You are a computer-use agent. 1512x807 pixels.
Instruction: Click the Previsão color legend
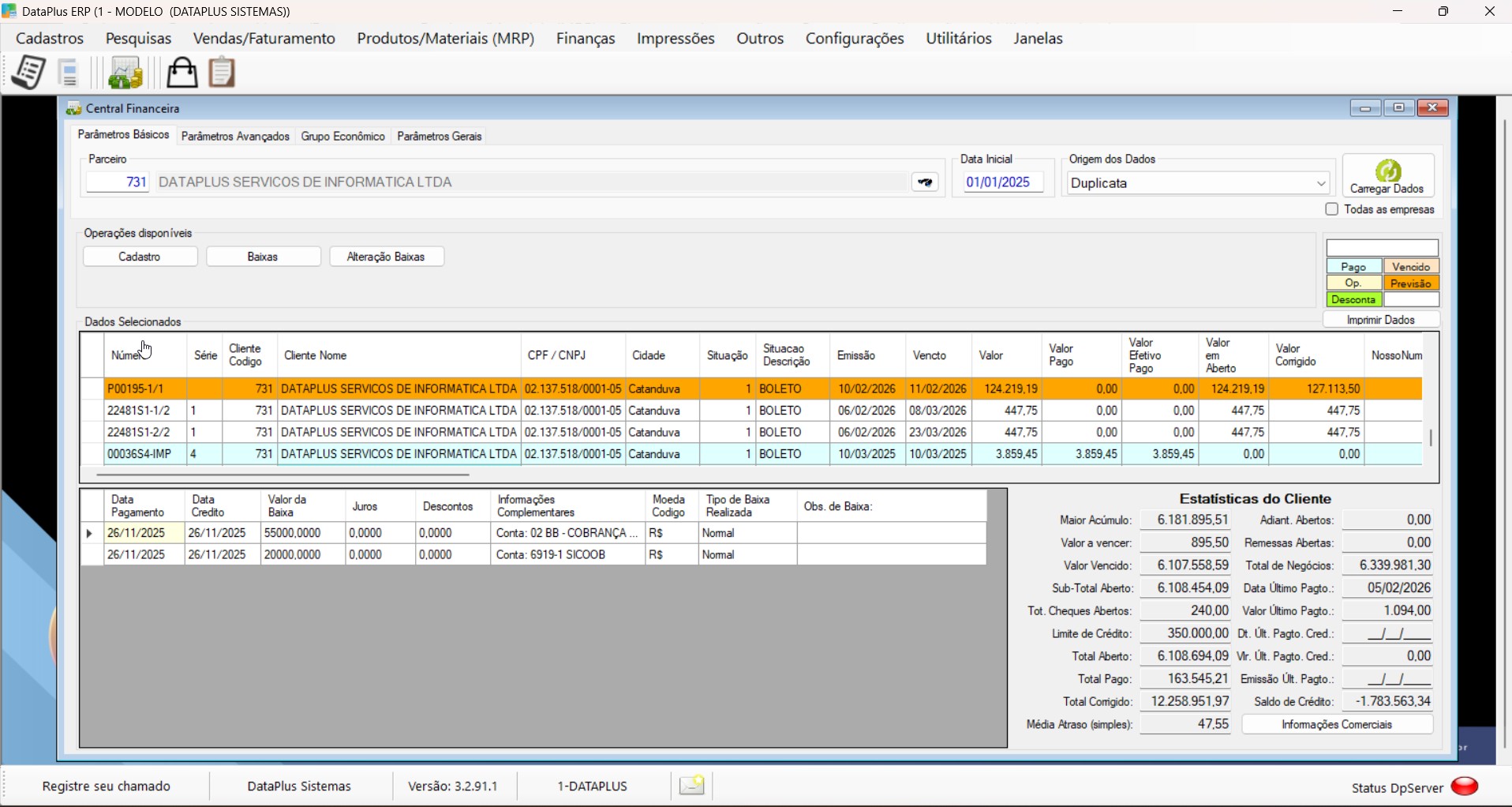click(1412, 283)
